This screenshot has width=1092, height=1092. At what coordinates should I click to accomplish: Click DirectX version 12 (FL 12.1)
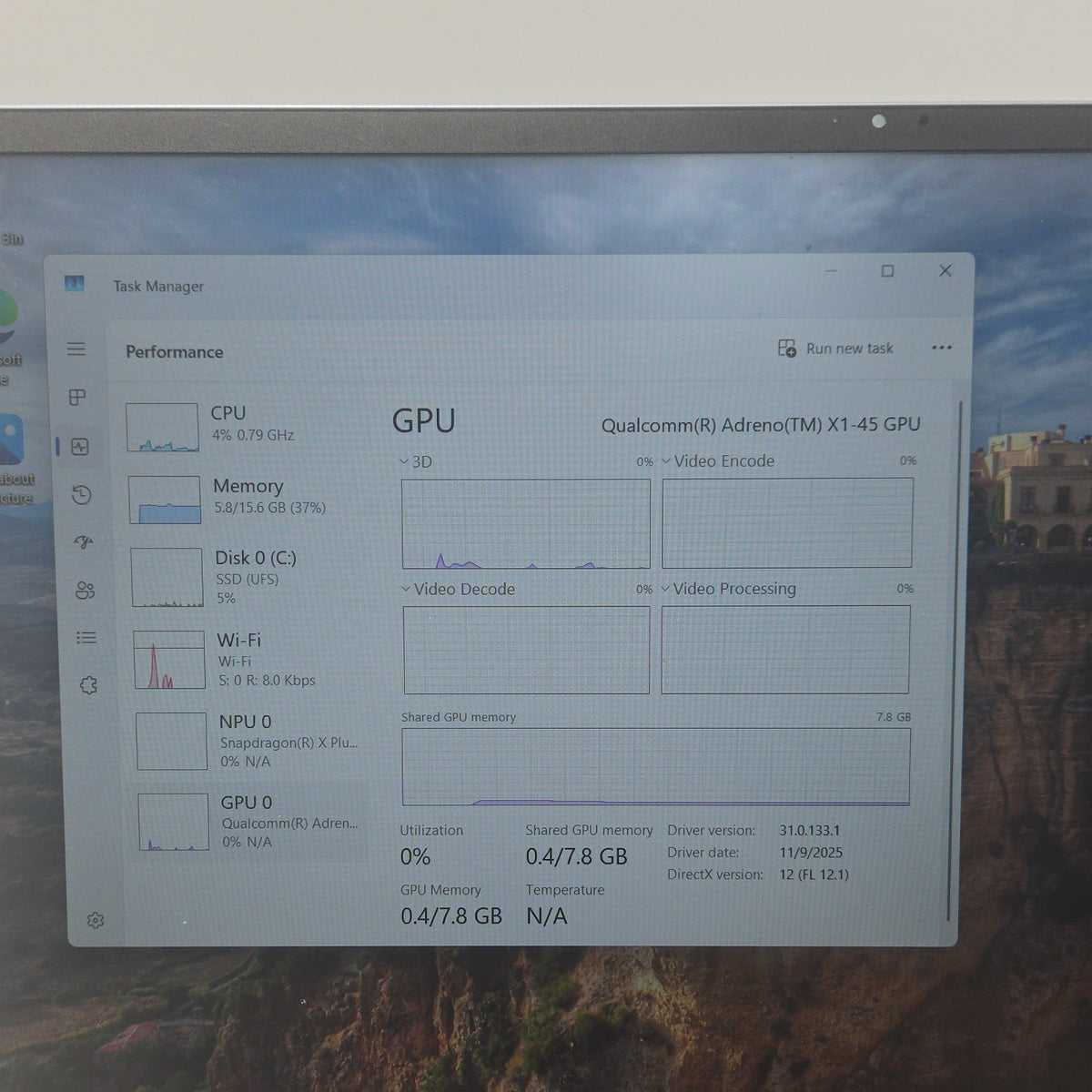coord(814,875)
